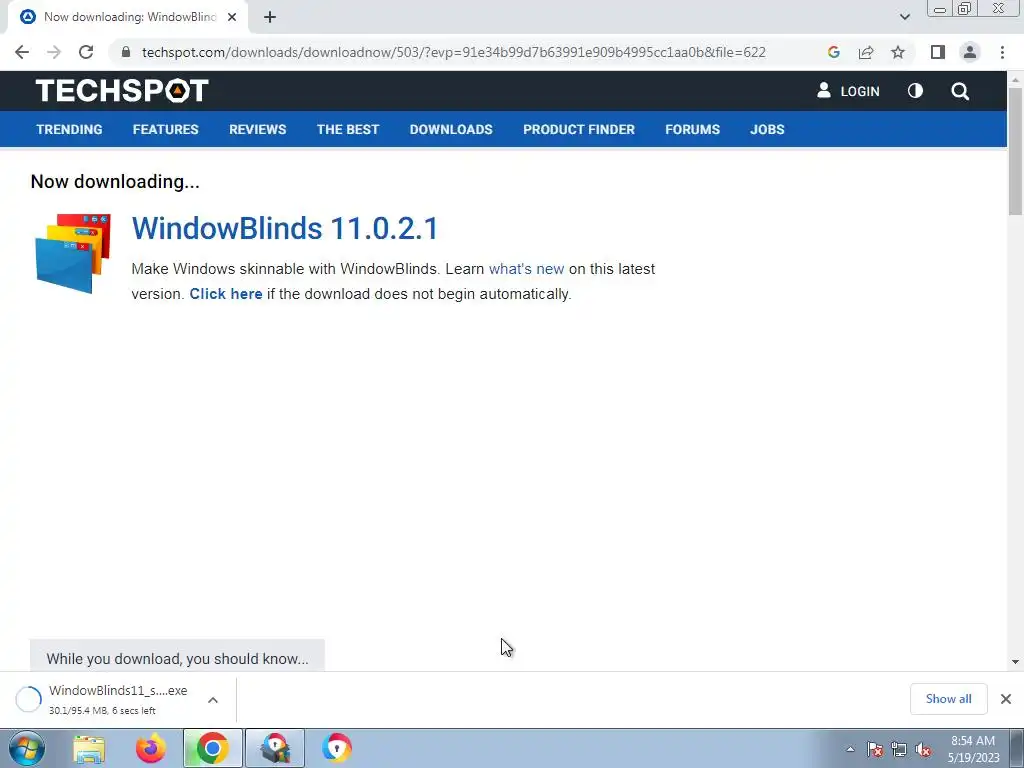The width and height of the screenshot is (1024, 768).
Task: Click the WindowBlinds product icon
Action: (72, 253)
